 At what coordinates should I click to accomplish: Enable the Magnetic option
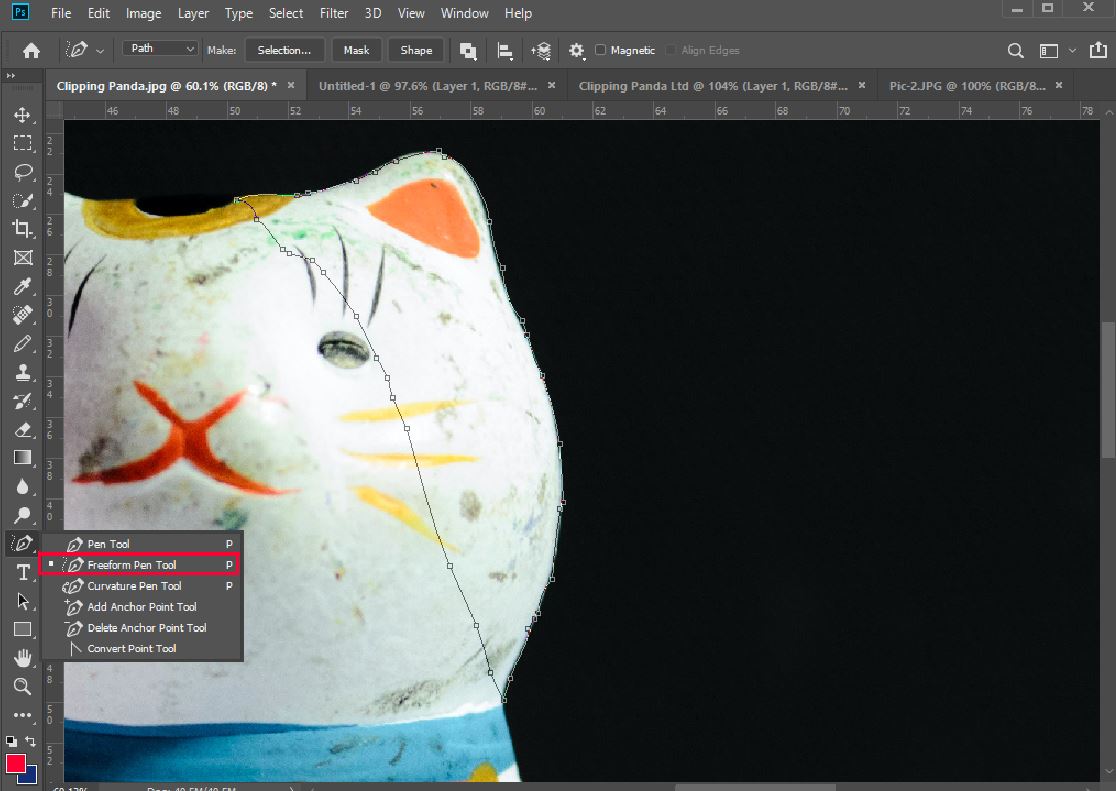pos(598,49)
